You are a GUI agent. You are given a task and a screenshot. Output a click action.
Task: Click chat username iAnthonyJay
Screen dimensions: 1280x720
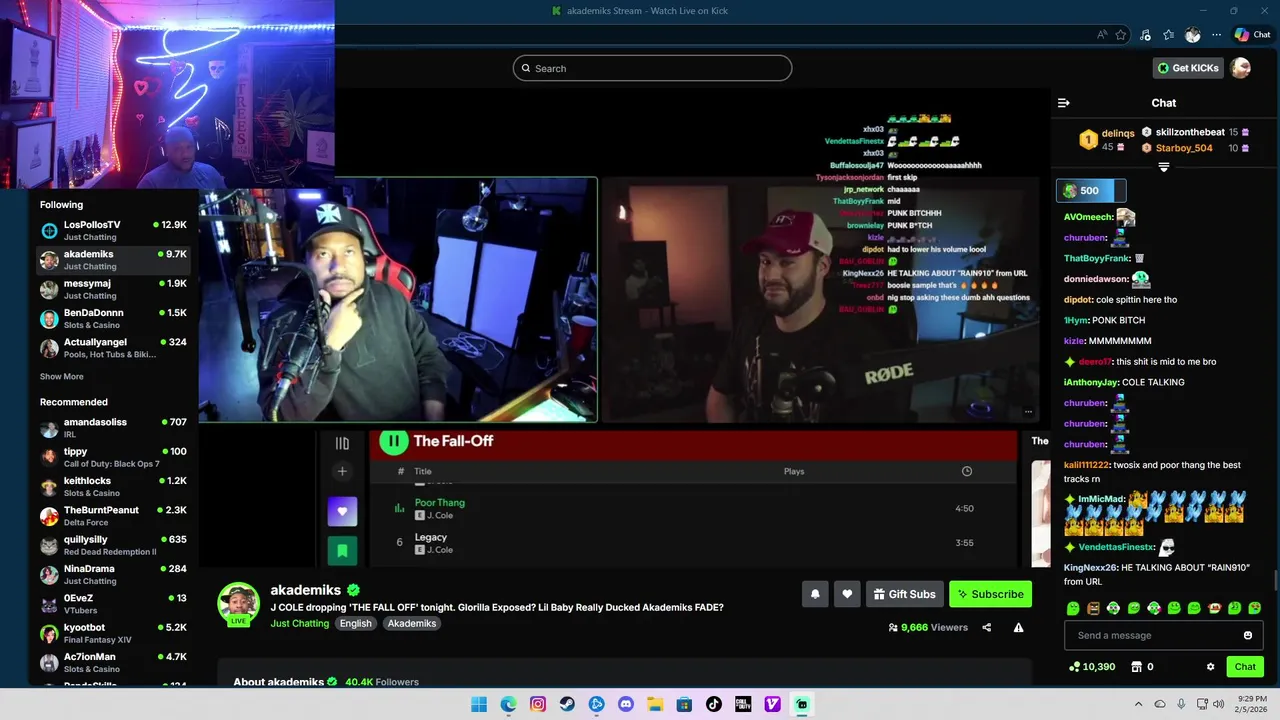tap(1091, 382)
